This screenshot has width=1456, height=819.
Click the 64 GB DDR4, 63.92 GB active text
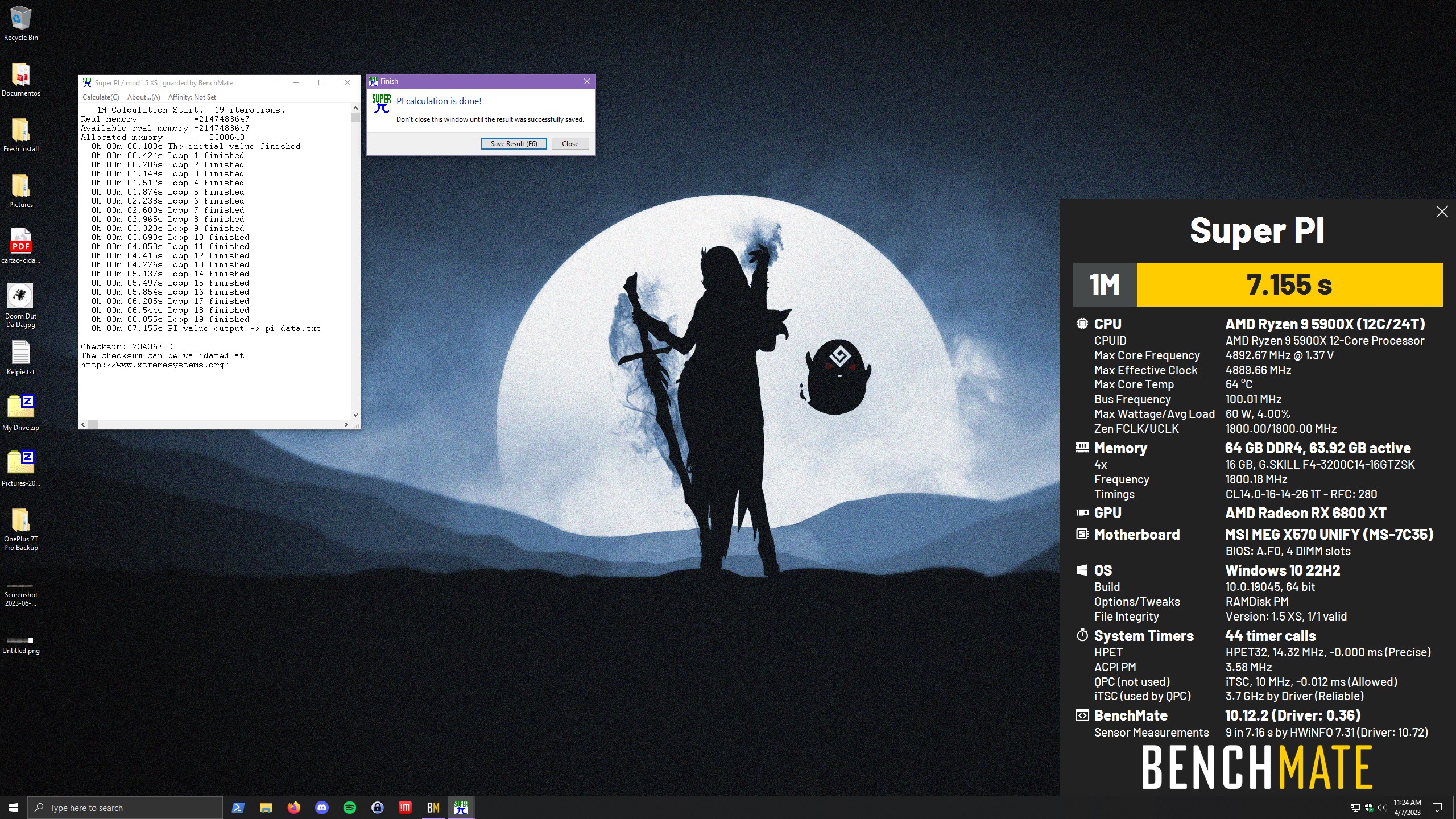click(1318, 448)
